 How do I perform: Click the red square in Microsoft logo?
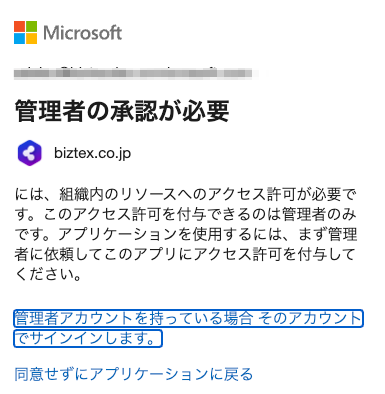[x=19, y=27]
